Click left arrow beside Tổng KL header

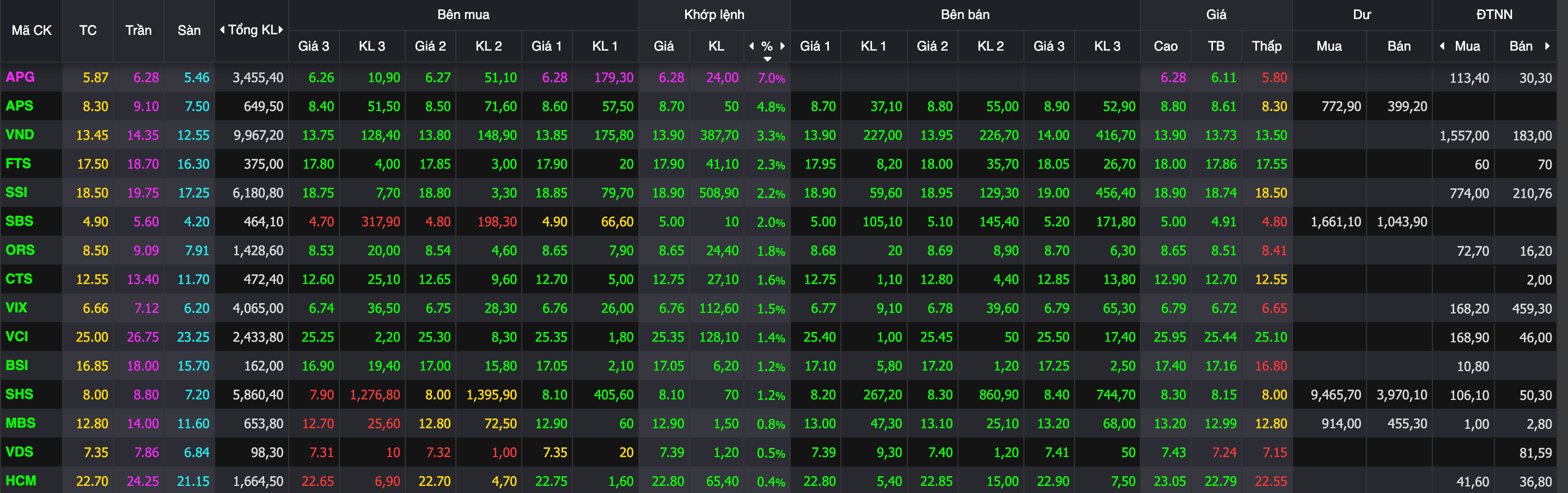[x=222, y=30]
